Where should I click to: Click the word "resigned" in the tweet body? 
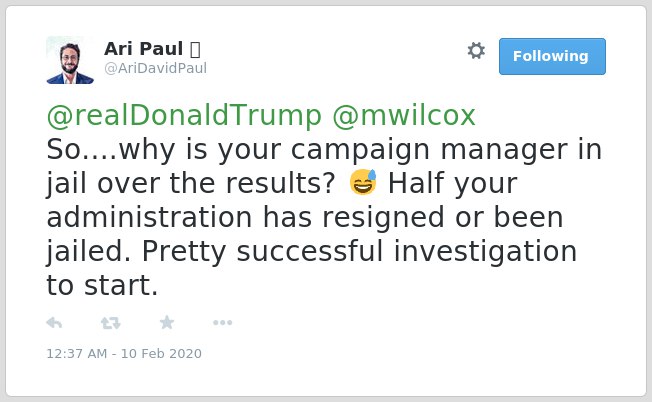click(383, 218)
